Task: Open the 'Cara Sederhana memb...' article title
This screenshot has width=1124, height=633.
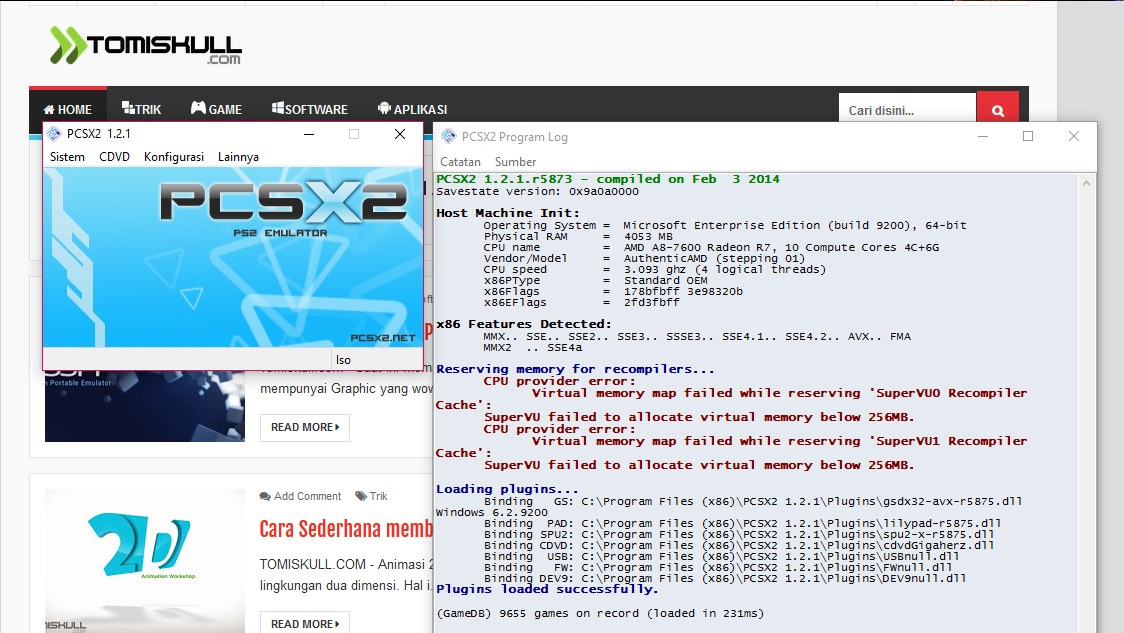Action: click(346, 529)
